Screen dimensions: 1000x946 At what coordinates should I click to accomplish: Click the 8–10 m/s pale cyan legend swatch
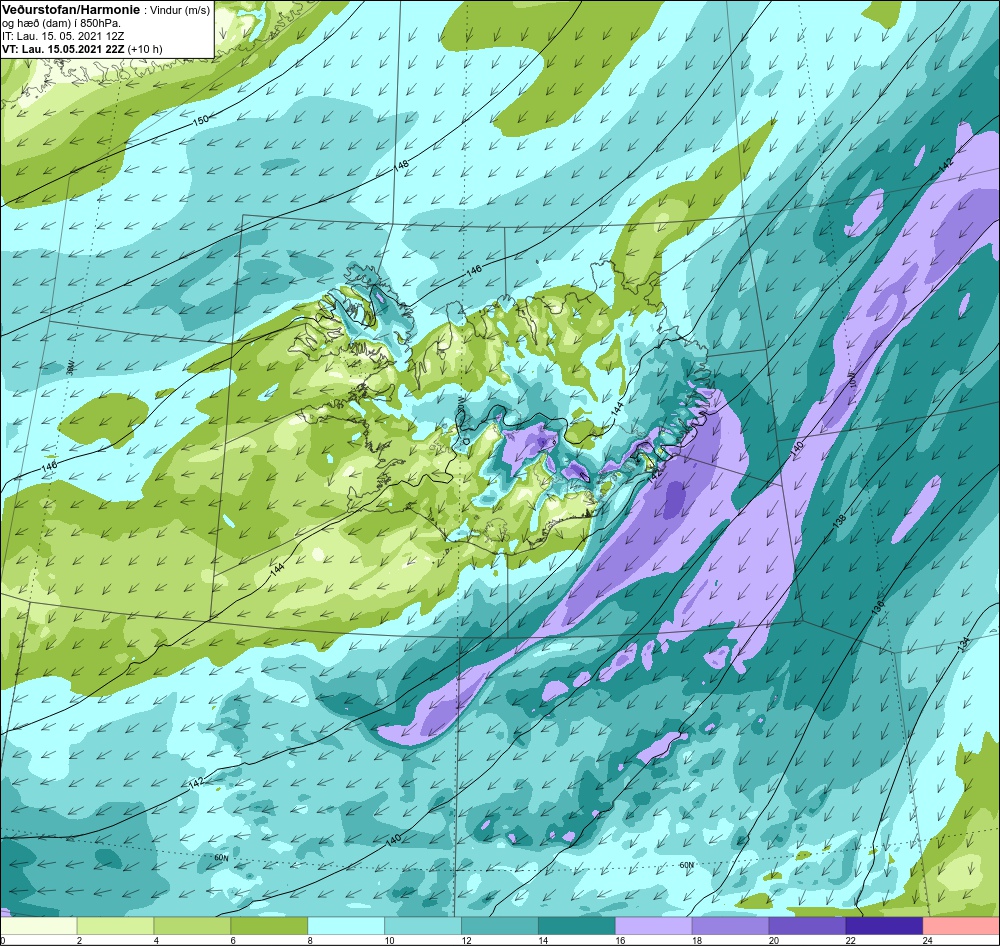[346, 926]
